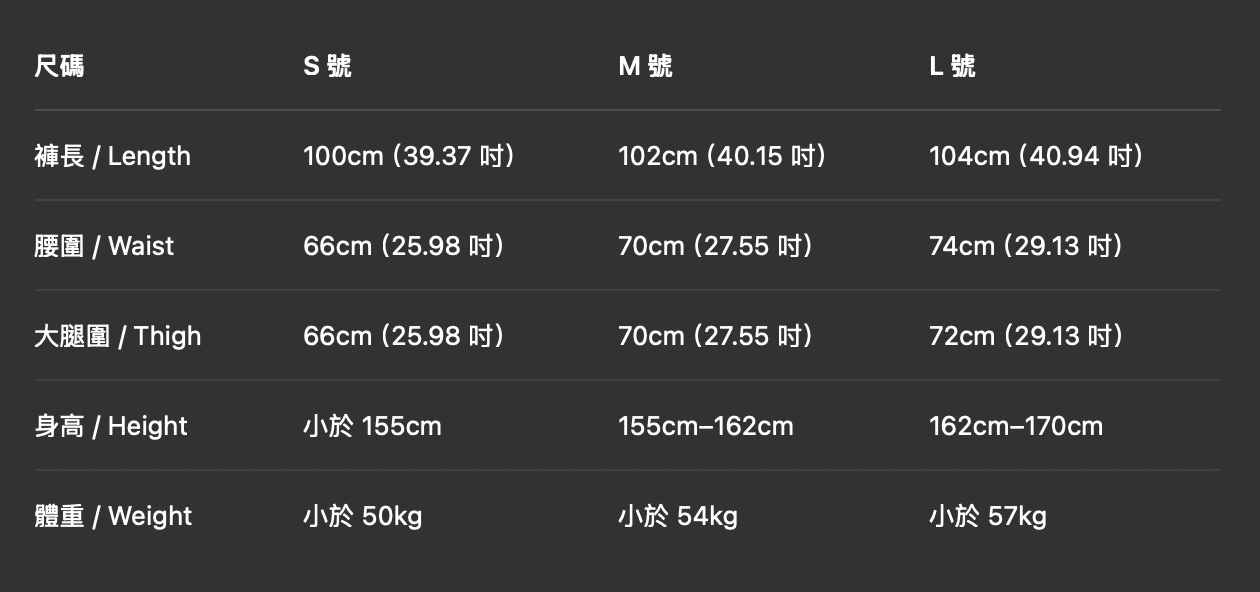Click the 102cm (40.15 吋) length value
Image resolution: width=1260 pixels, height=592 pixels.
pos(722,156)
